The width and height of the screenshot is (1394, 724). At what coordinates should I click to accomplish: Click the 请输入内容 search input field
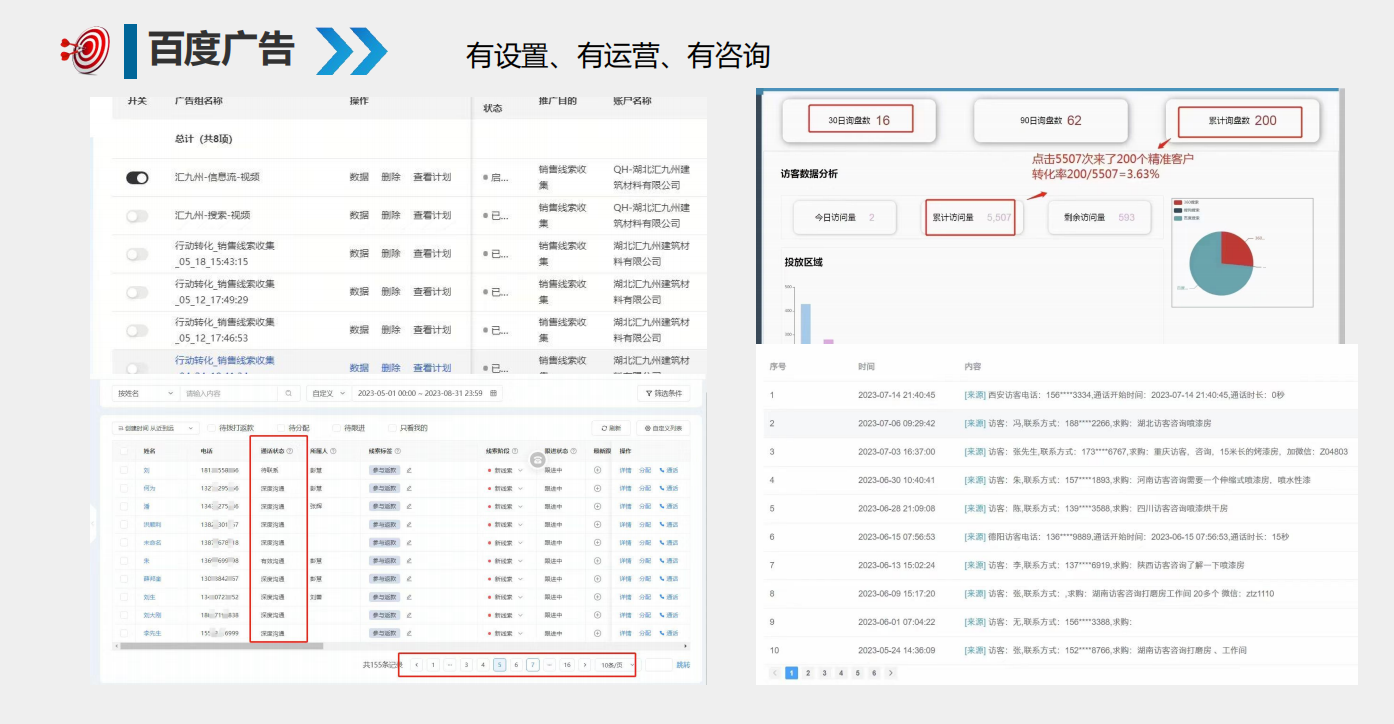click(229, 393)
